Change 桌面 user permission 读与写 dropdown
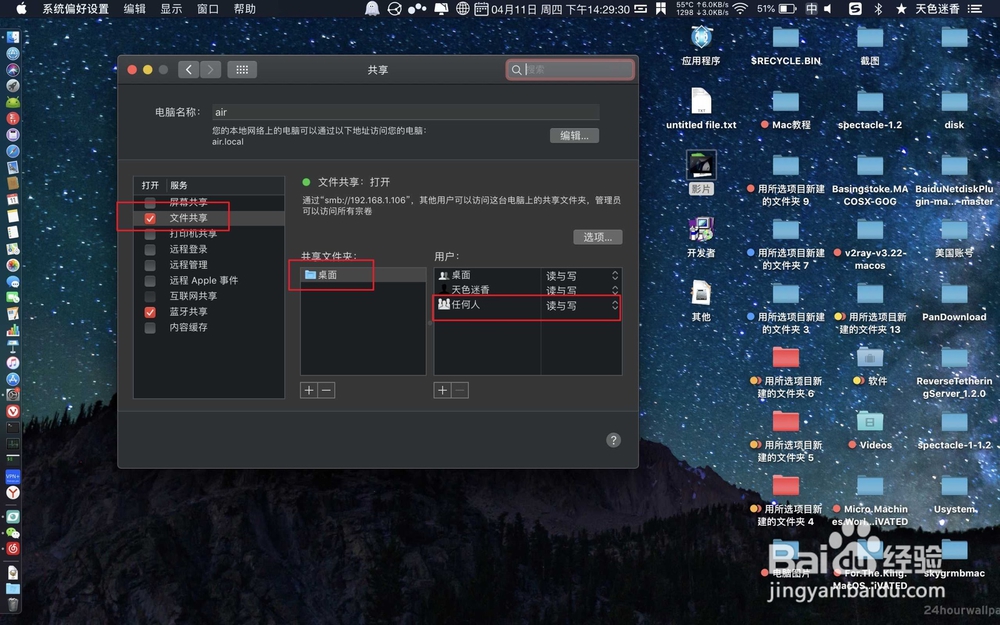The image size is (1000, 625). 582,276
